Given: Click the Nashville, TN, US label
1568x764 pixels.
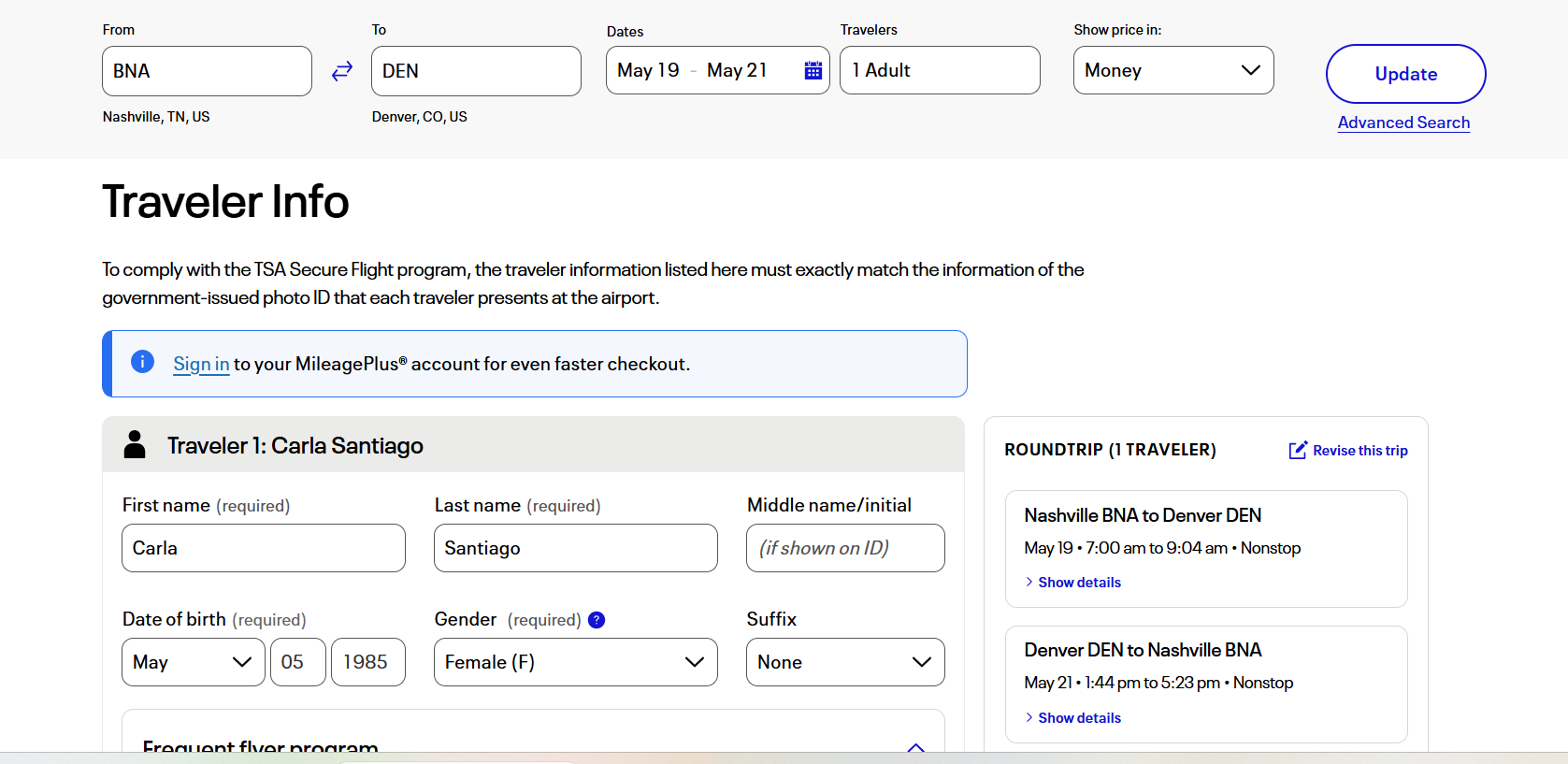Looking at the screenshot, I should click(x=156, y=117).
